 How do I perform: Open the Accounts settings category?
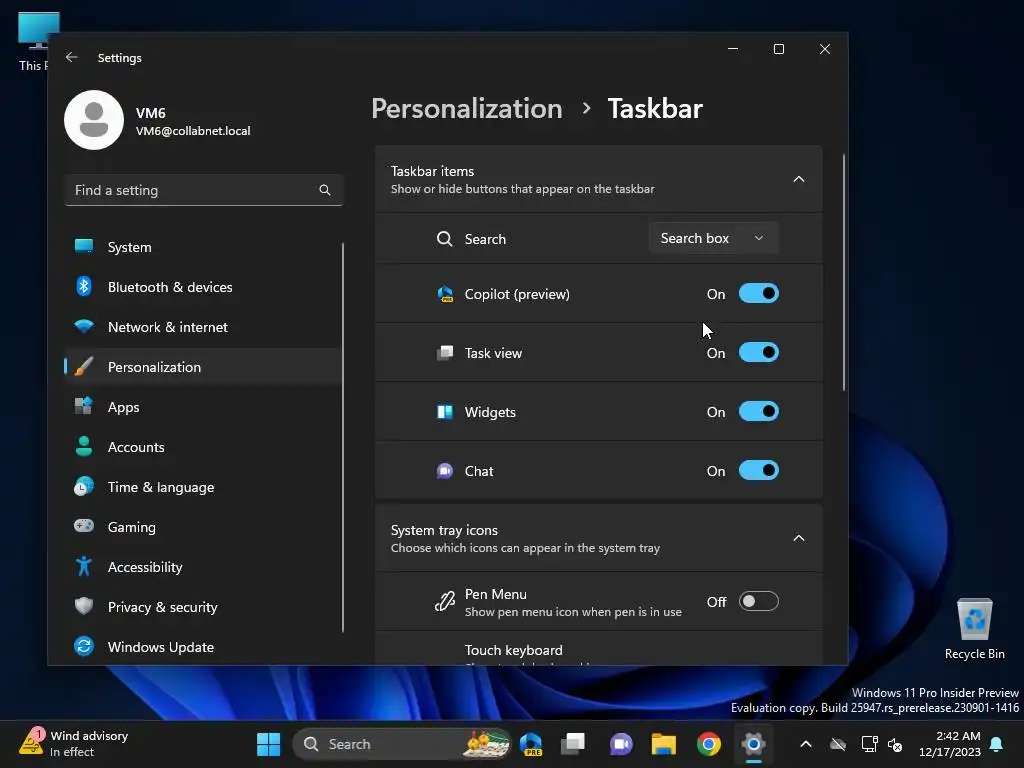(203, 447)
